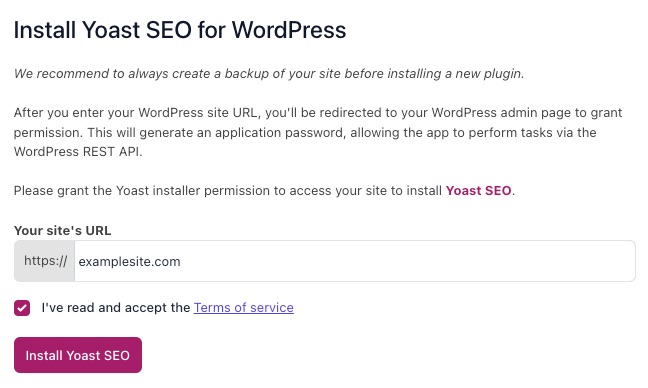The image size is (648, 388).
Task: Click the word "WordPress" in the heading
Action: (288, 30)
